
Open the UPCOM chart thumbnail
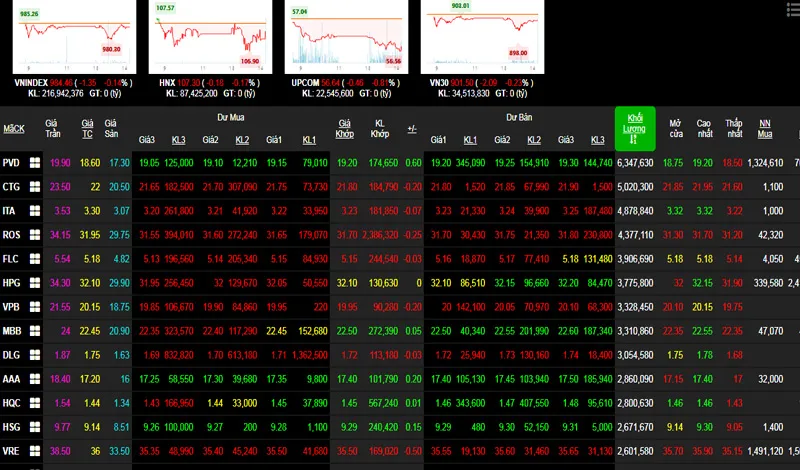tap(346, 37)
